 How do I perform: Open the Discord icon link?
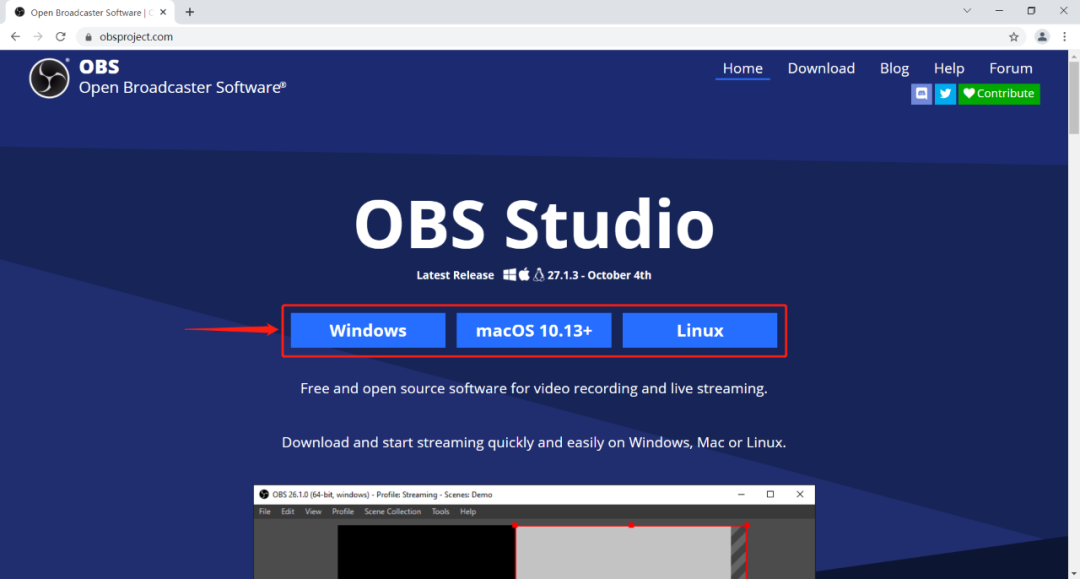[922, 93]
